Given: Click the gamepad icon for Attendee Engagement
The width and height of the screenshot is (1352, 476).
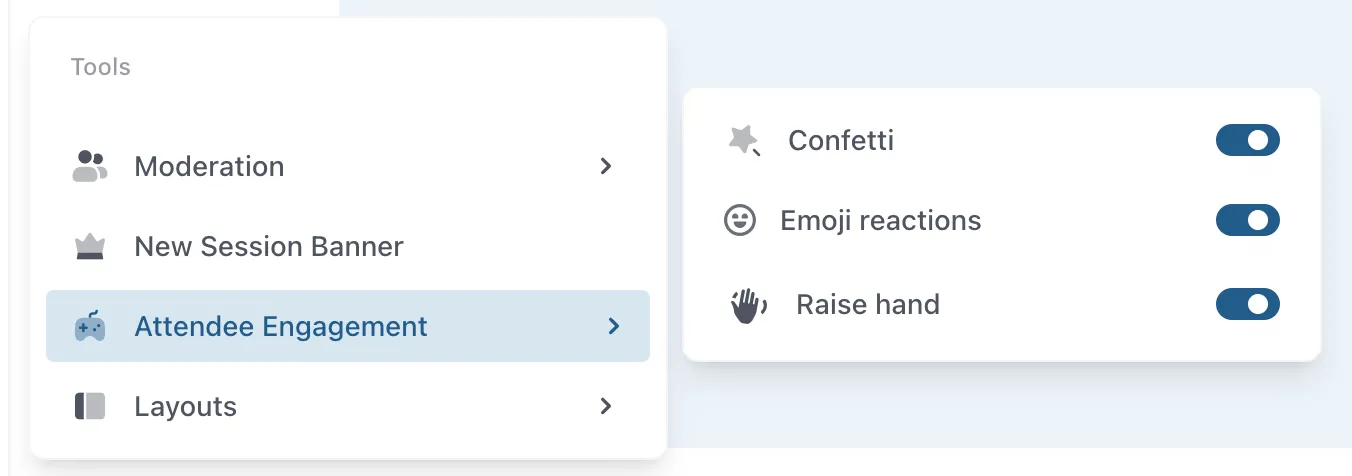Looking at the screenshot, I should [90, 326].
